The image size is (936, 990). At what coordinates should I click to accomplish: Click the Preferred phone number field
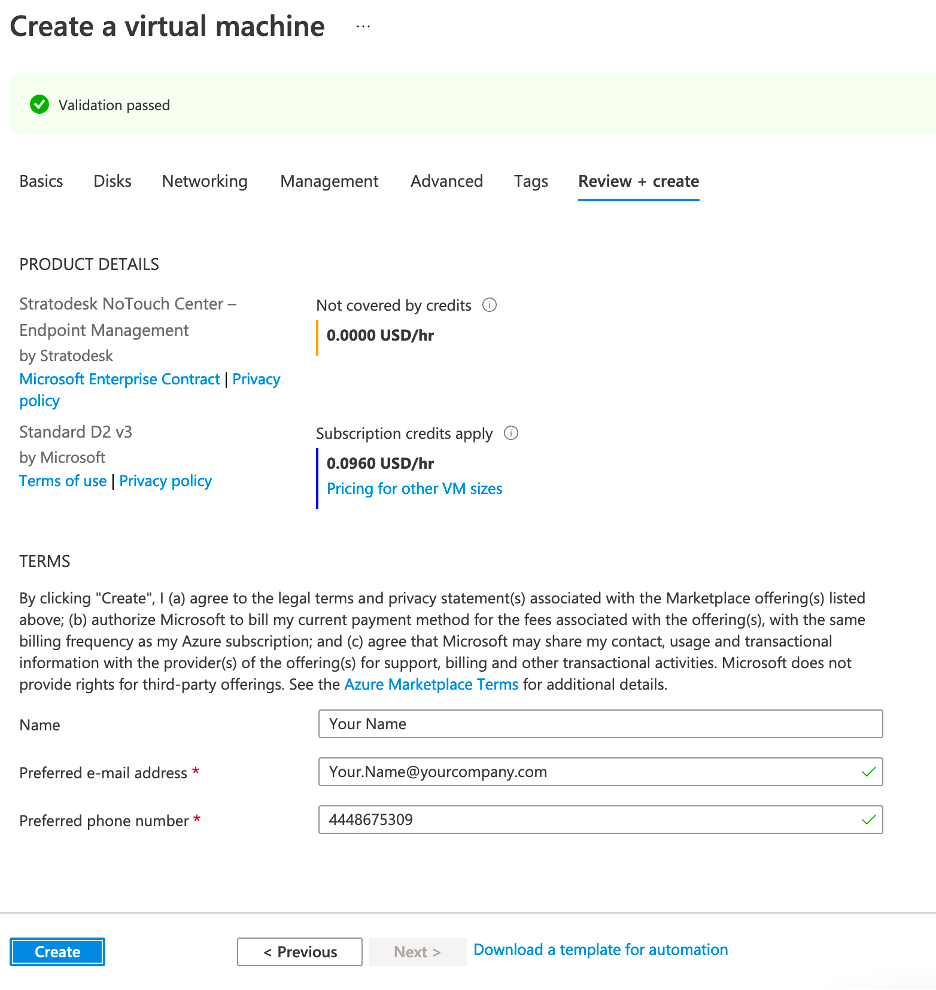[x=600, y=820]
